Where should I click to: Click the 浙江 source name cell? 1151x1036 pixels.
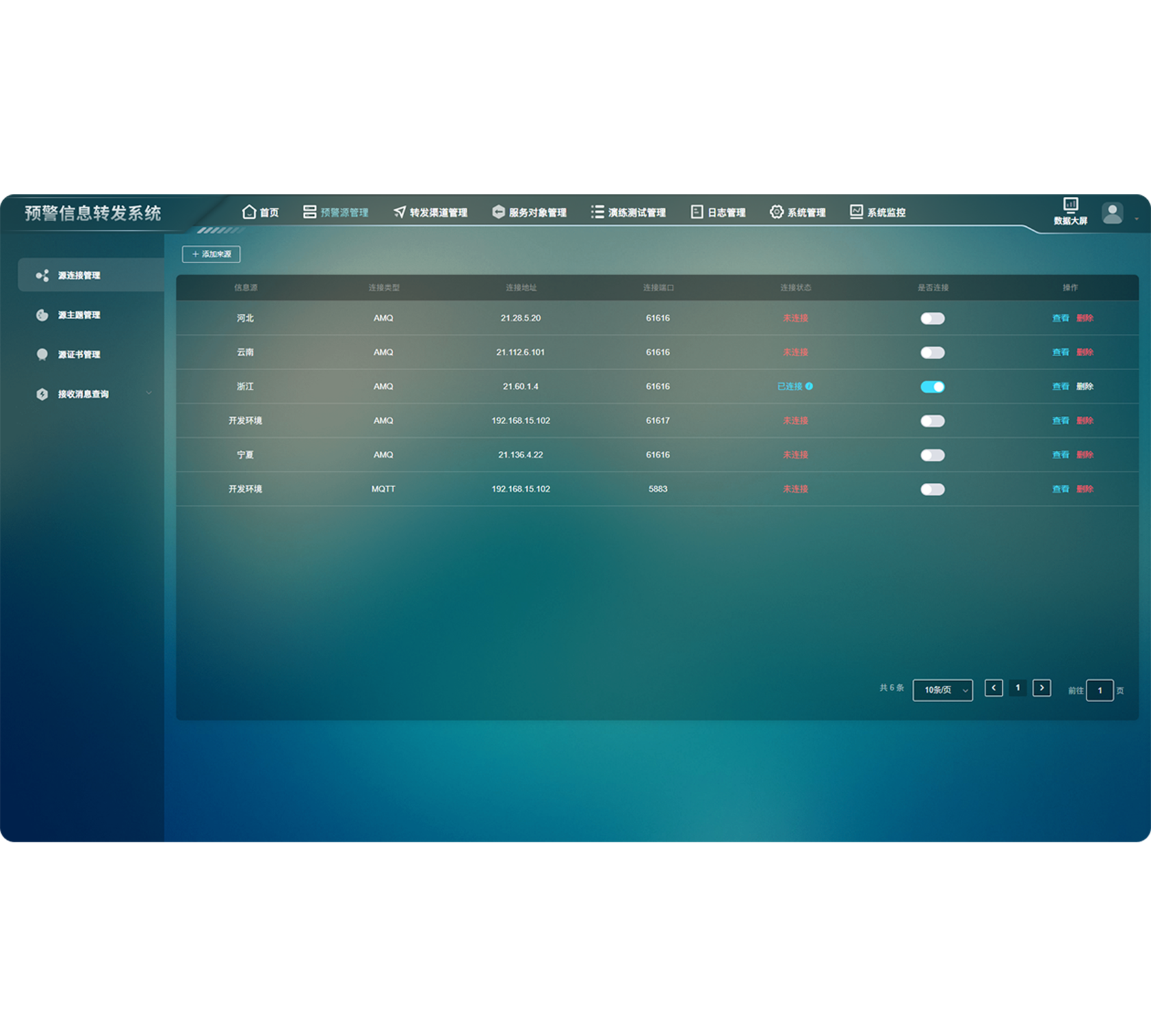tap(245, 386)
